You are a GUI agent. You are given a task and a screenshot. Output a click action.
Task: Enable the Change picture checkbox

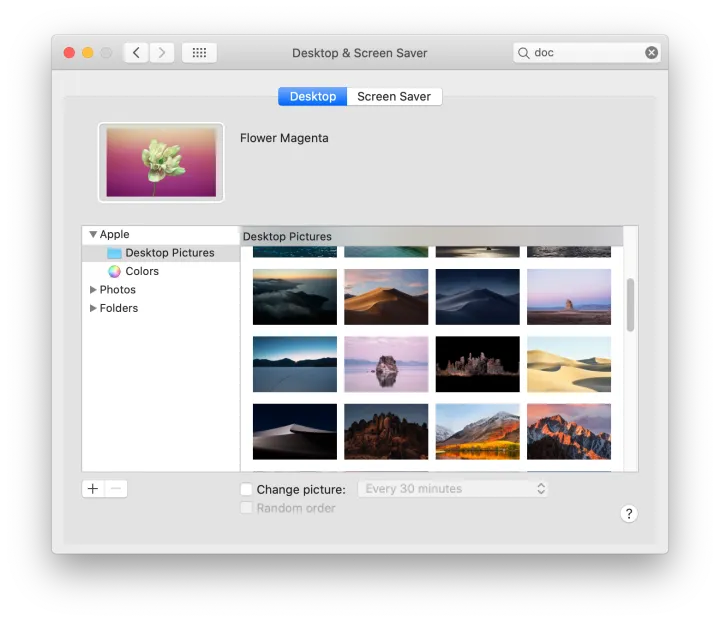point(246,490)
